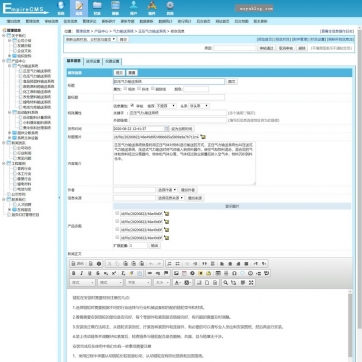This screenshot has width=362, height=362.
Task: Open the 信息 (Info) top navigation menu
Action: [79, 8]
